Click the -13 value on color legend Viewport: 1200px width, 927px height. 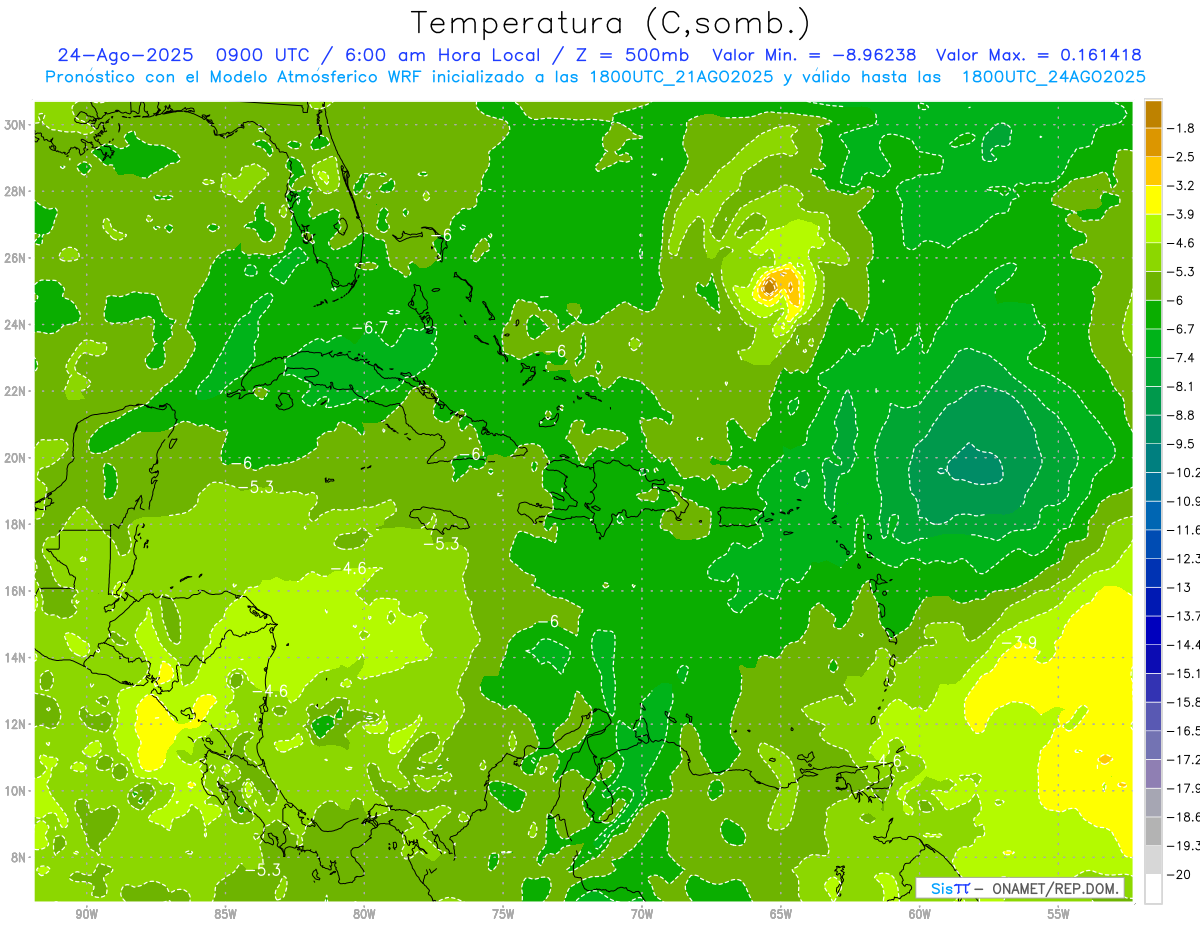point(1180,587)
